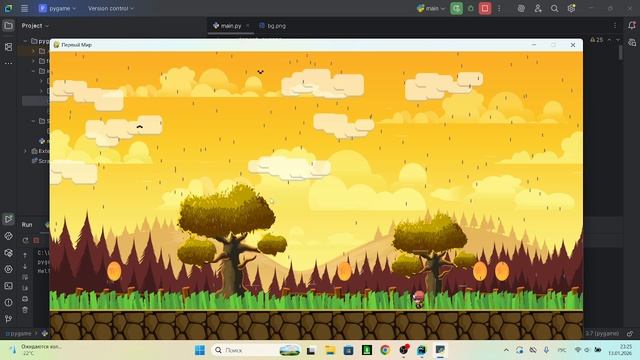Toggle the Project tool window folder icon
This screenshot has width=640, height=360.
[x=8, y=26]
